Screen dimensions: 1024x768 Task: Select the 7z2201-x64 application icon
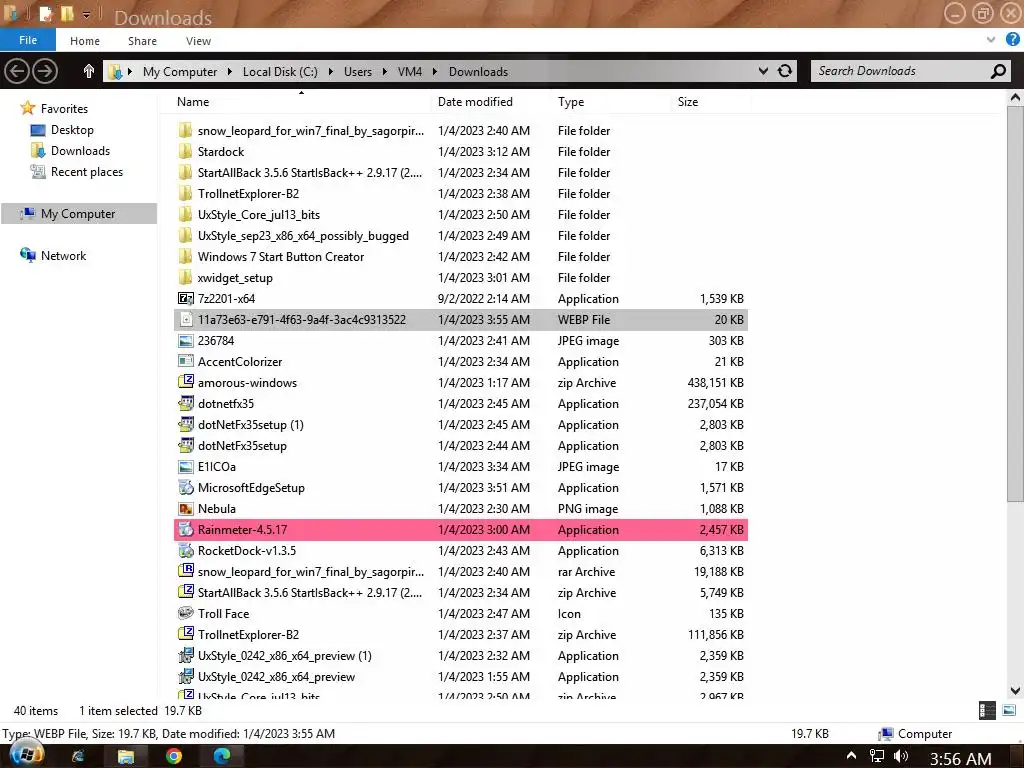(185, 298)
